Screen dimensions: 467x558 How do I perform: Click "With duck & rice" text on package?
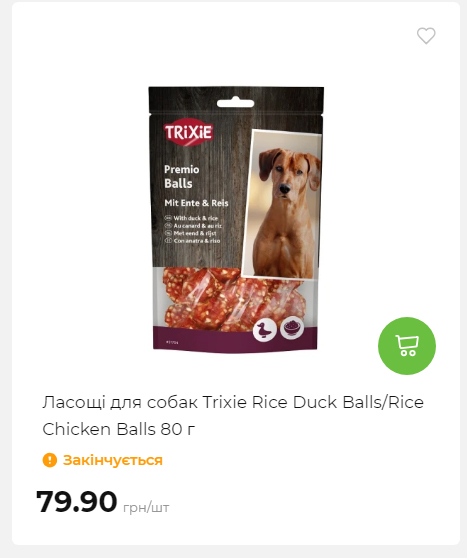(x=195, y=218)
